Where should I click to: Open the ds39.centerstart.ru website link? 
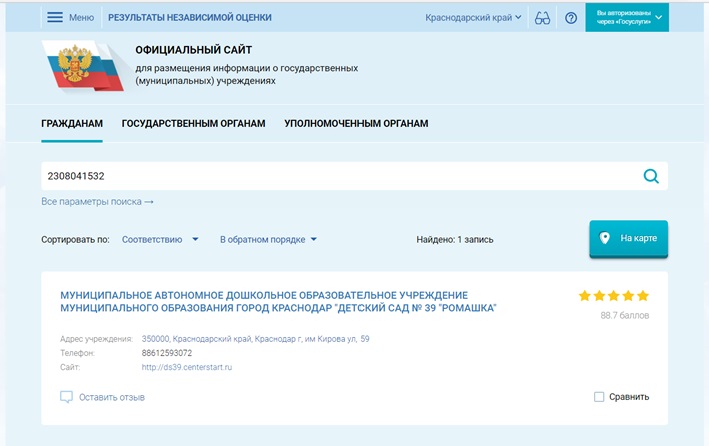(187, 367)
